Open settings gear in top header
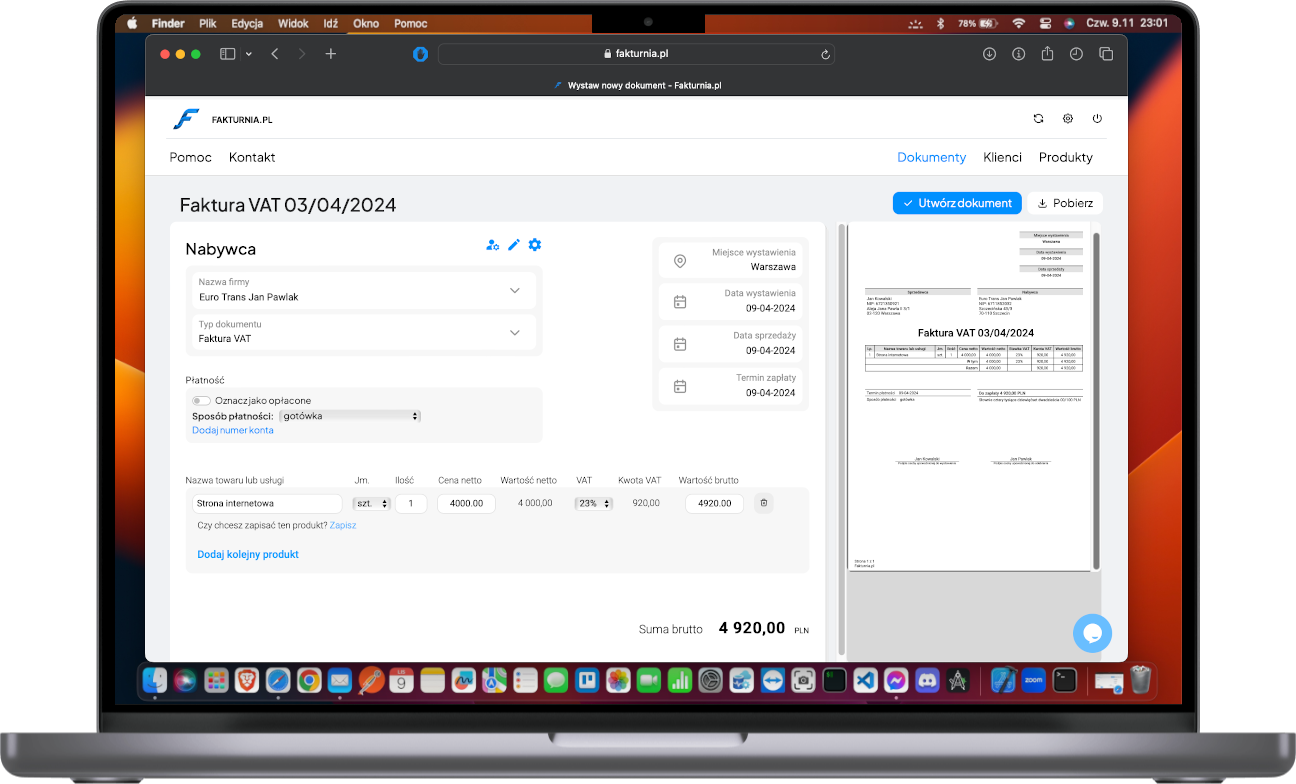 1068,119
